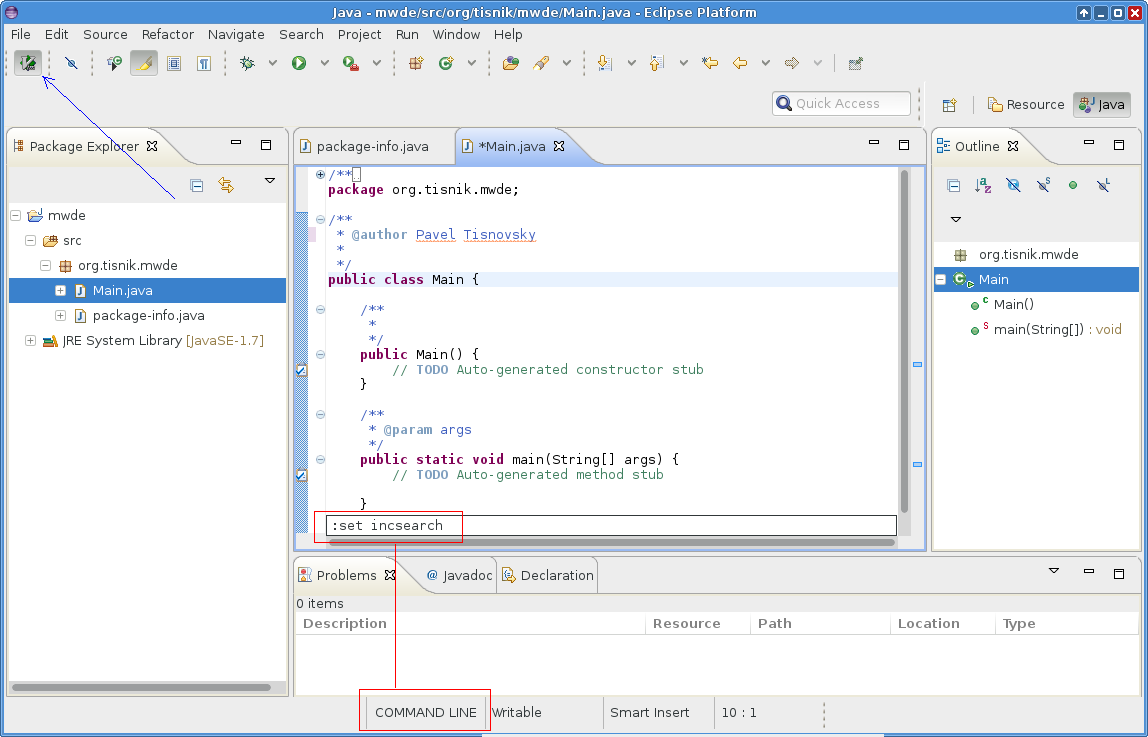This screenshot has height=737, width=1148.
Task: Select main(String[]) method in Outline
Action: tap(1047, 329)
